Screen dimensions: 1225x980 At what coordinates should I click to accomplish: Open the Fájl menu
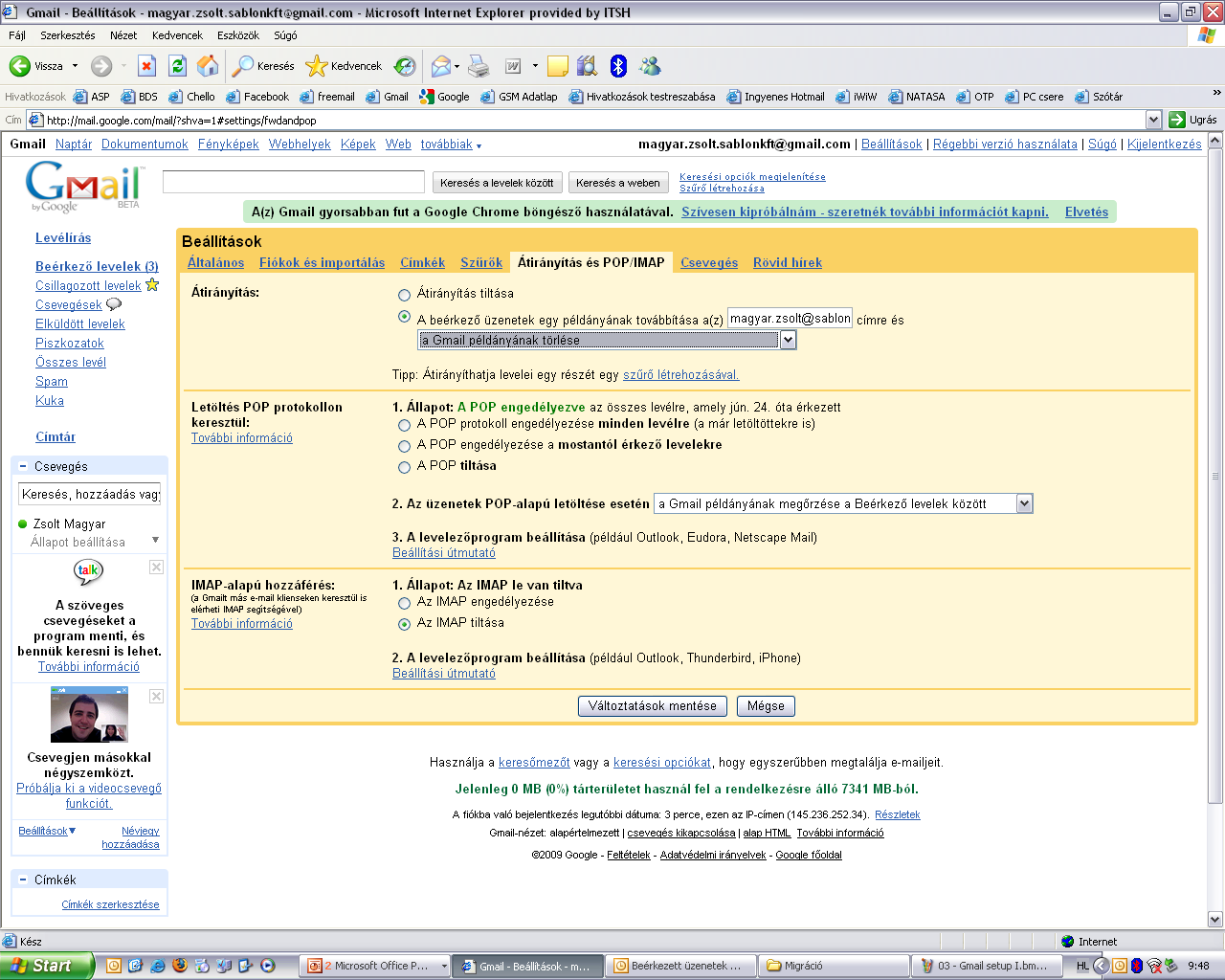pos(17,35)
